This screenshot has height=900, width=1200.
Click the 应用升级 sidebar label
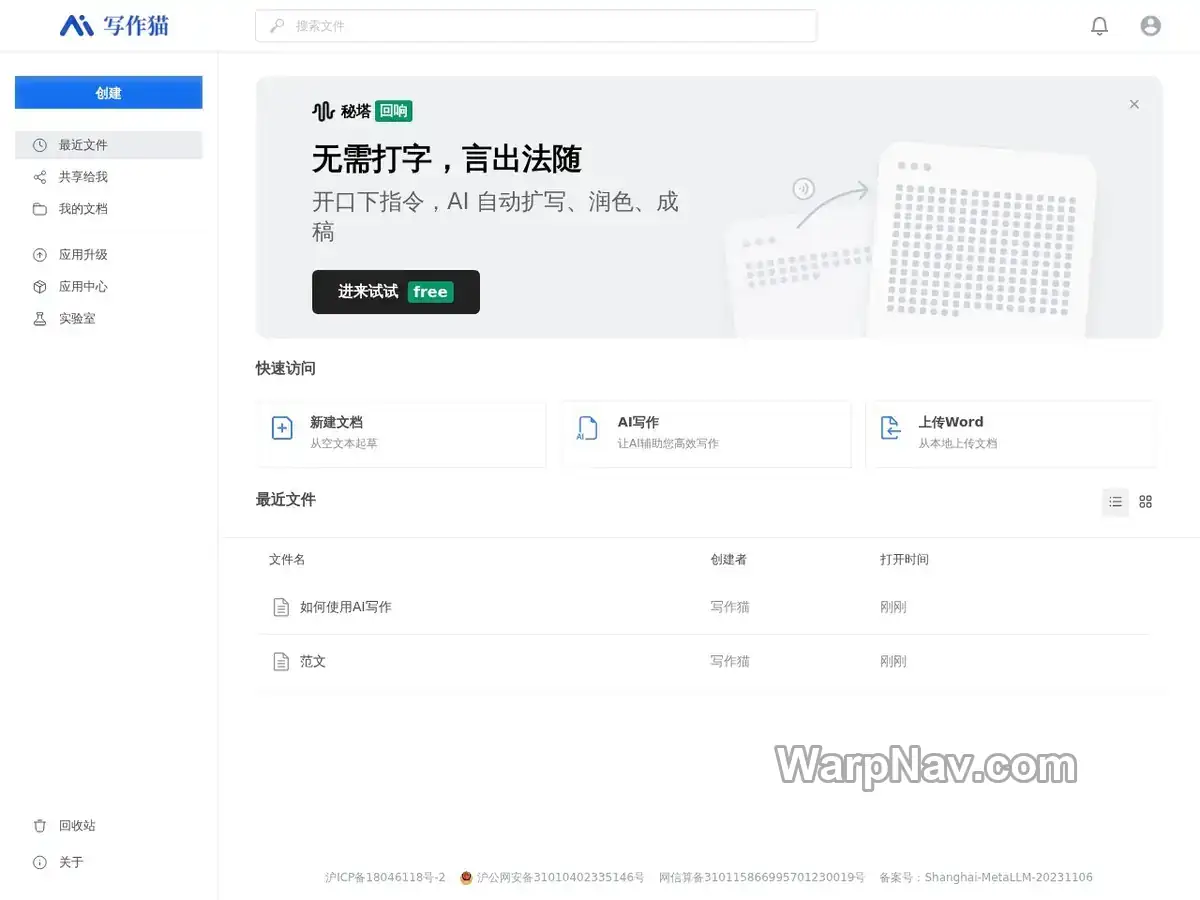83,255
